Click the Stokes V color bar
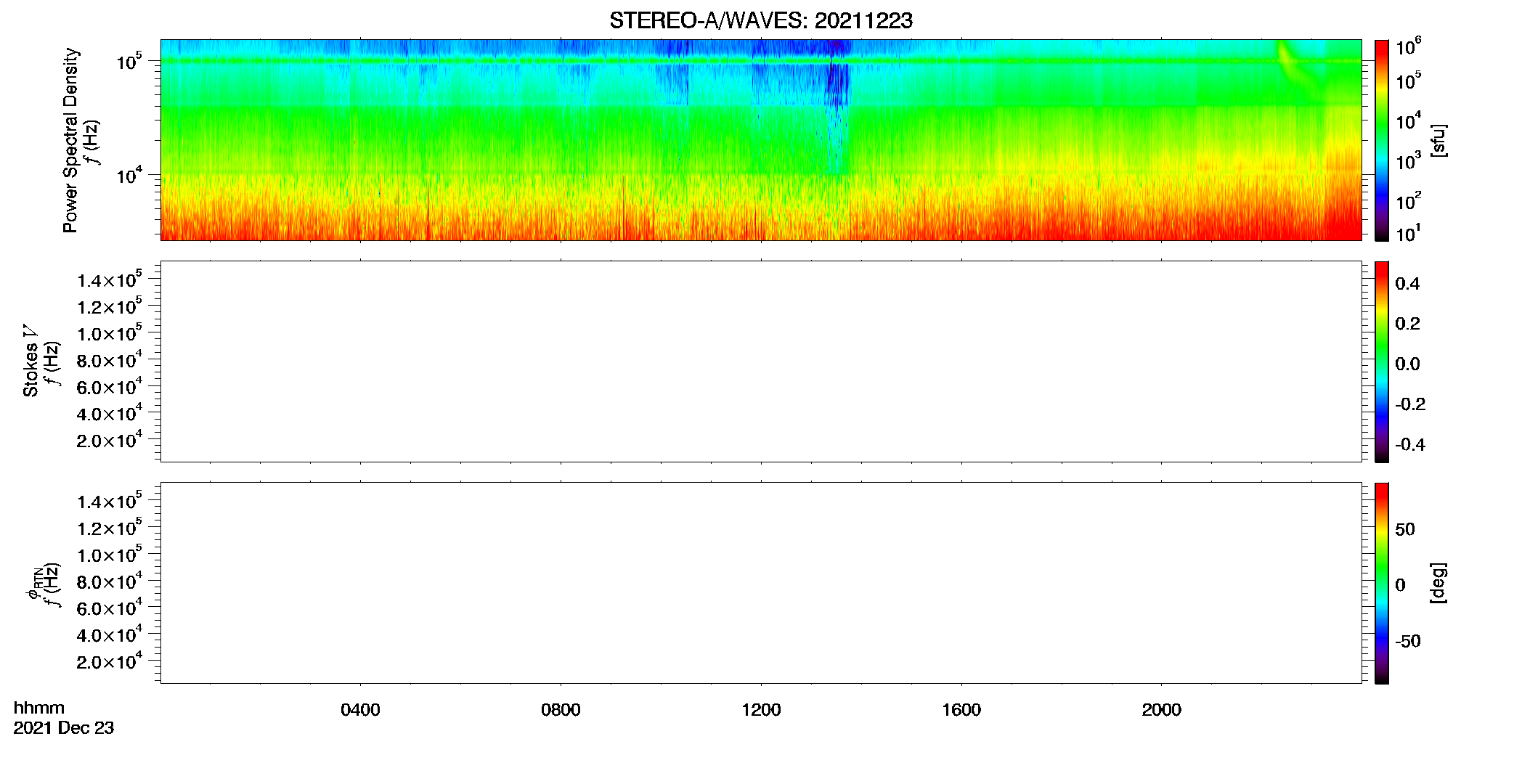This screenshot has height=784, width=1522. (1382, 362)
